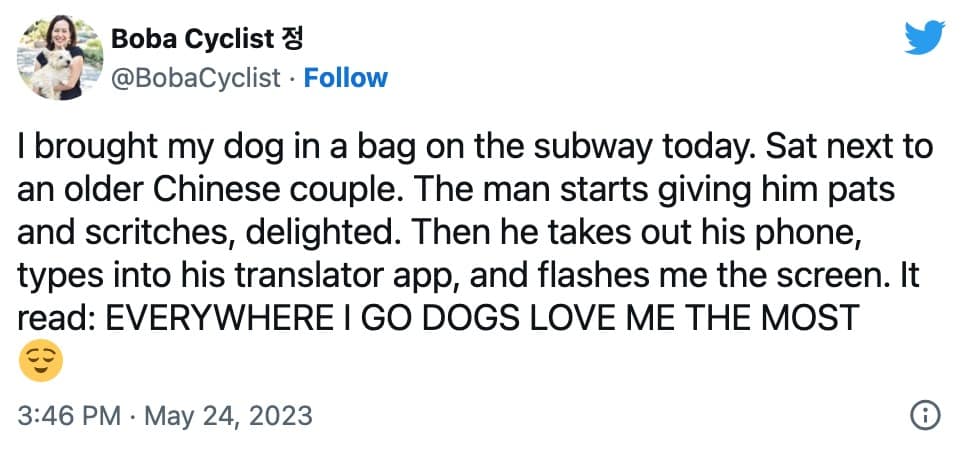Follow the BobaCyclist account
The width and height of the screenshot is (970, 450).
(345, 78)
